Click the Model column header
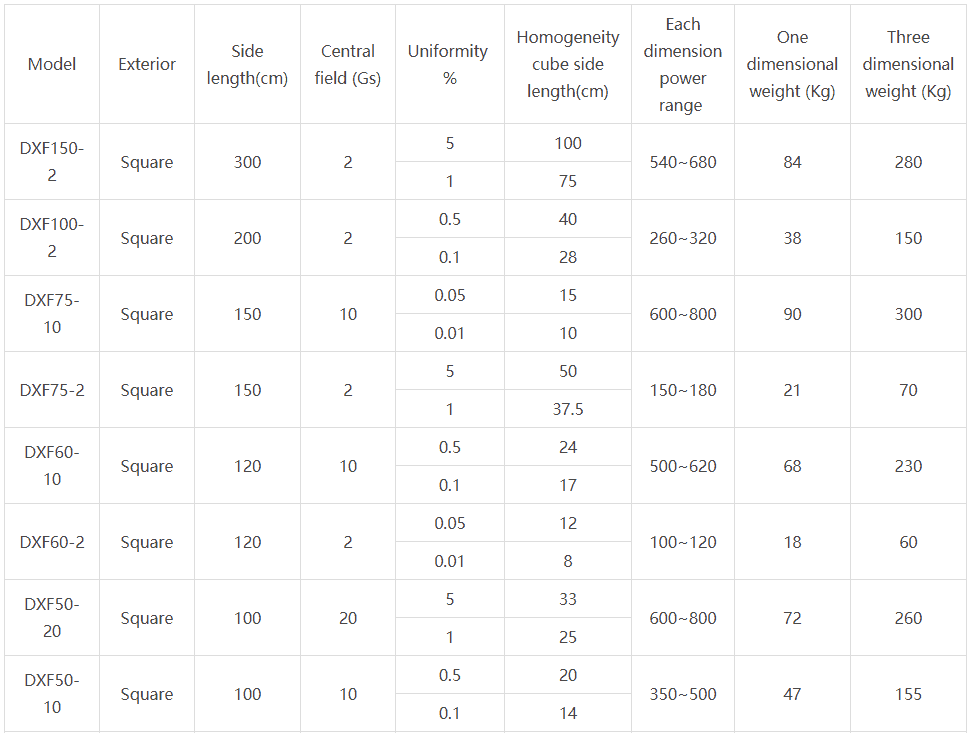Screen dimensions: 972x733 pos(52,64)
